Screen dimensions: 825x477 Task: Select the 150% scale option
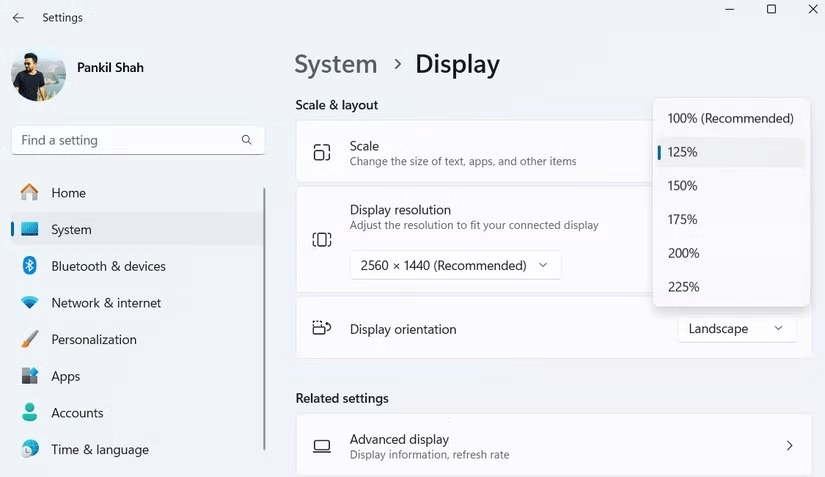pyautogui.click(x=683, y=186)
